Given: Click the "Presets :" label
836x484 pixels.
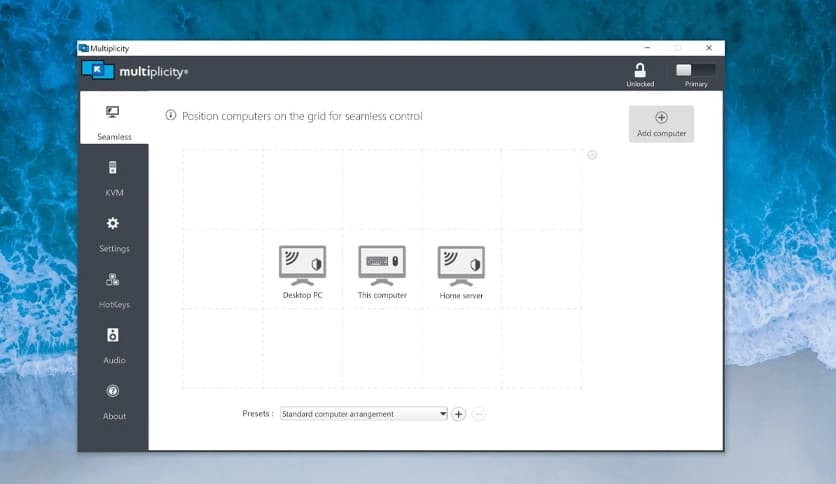Looking at the screenshot, I should [x=258, y=413].
